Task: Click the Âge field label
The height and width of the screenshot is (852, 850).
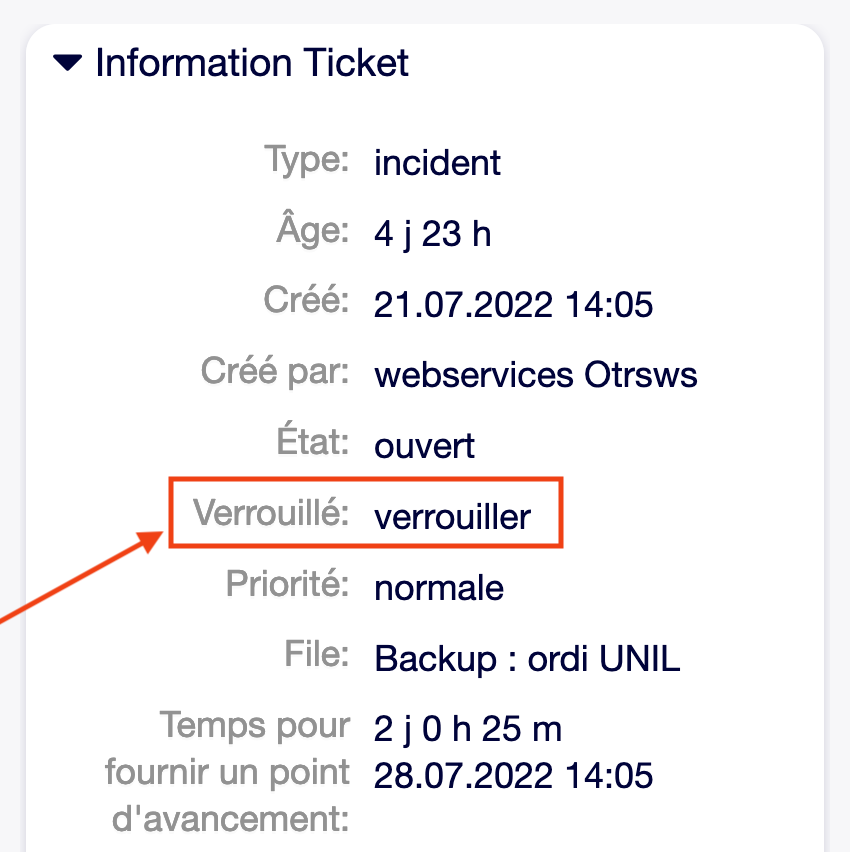Action: pos(312,232)
